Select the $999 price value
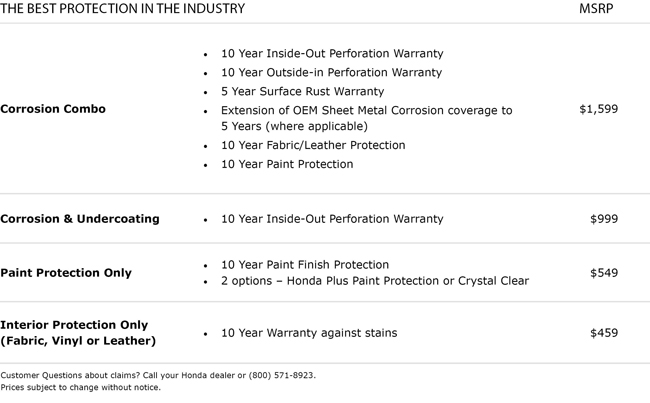 [x=604, y=219]
